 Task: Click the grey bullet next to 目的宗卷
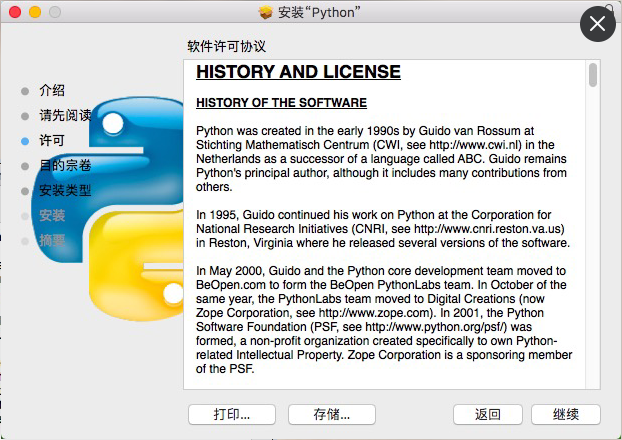(25, 166)
